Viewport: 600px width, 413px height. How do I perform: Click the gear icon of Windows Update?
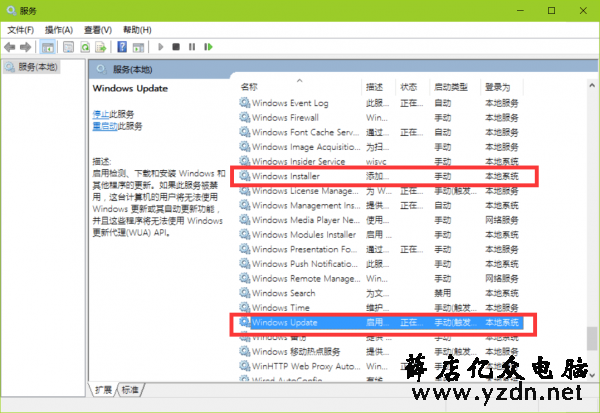click(245, 322)
